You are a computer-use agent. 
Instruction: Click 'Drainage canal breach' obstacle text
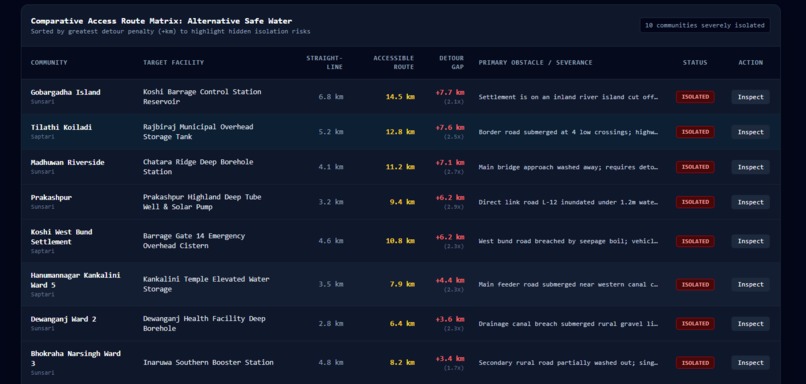pos(568,323)
